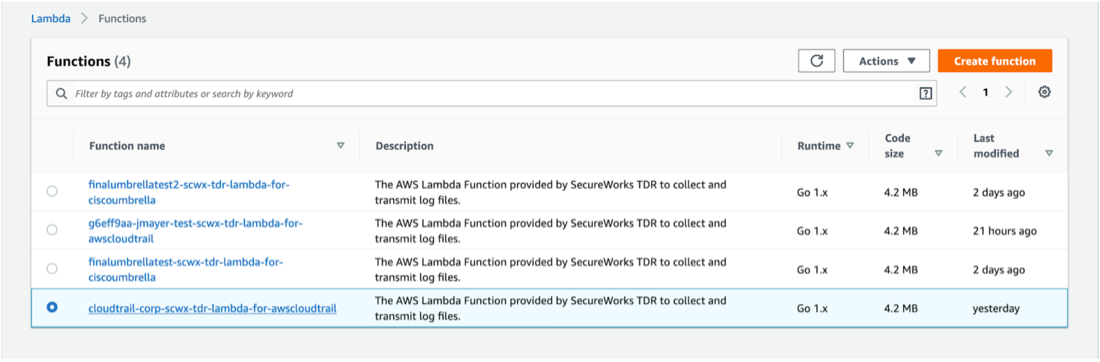Select page number 1 in pagination

point(986,93)
